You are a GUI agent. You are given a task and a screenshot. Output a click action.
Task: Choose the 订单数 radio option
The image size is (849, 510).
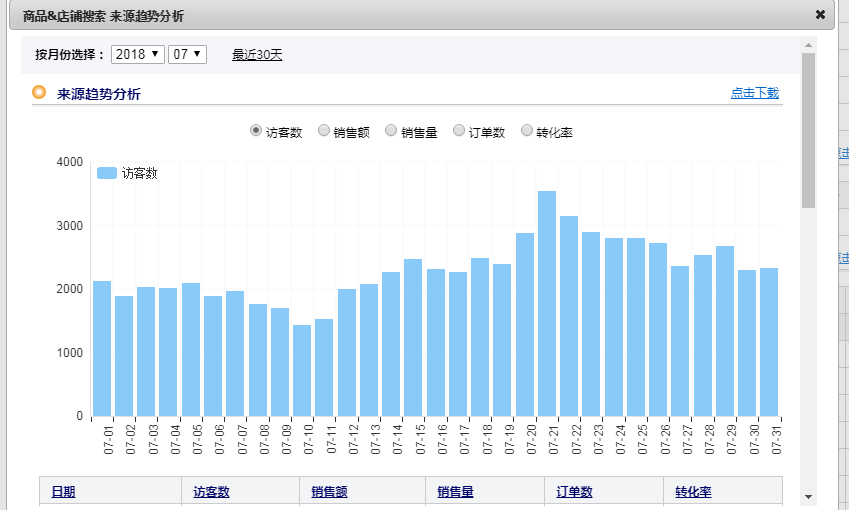(459, 131)
